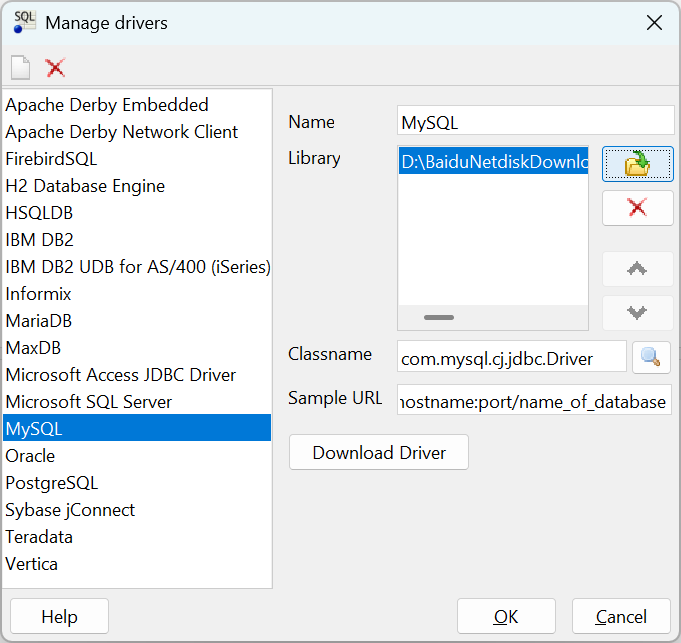Search for driver classname with magnifier icon
Image resolution: width=681 pixels, height=643 pixels.
pos(651,357)
